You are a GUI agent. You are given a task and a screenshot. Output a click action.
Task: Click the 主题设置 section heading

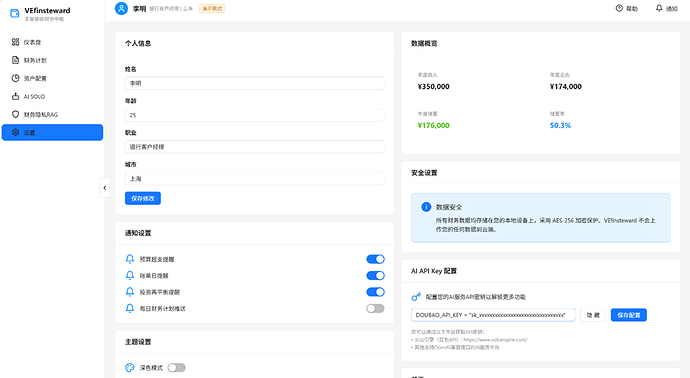138,342
